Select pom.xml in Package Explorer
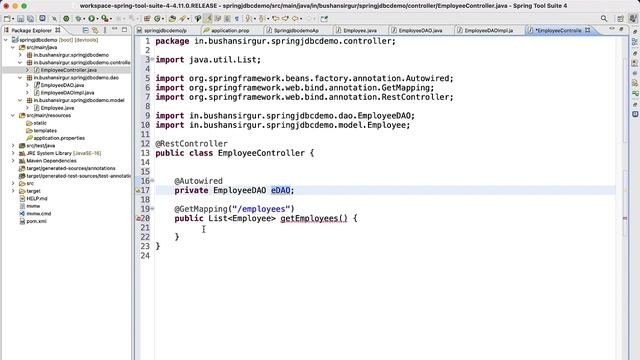Image resolution: width=640 pixels, height=360 pixels. [36, 221]
